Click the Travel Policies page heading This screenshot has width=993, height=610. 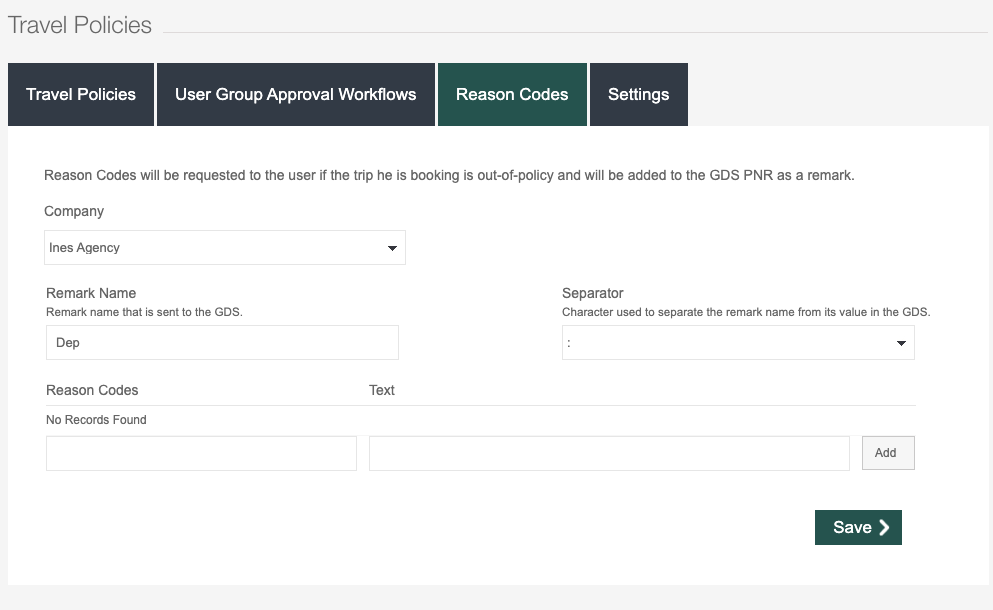click(80, 25)
